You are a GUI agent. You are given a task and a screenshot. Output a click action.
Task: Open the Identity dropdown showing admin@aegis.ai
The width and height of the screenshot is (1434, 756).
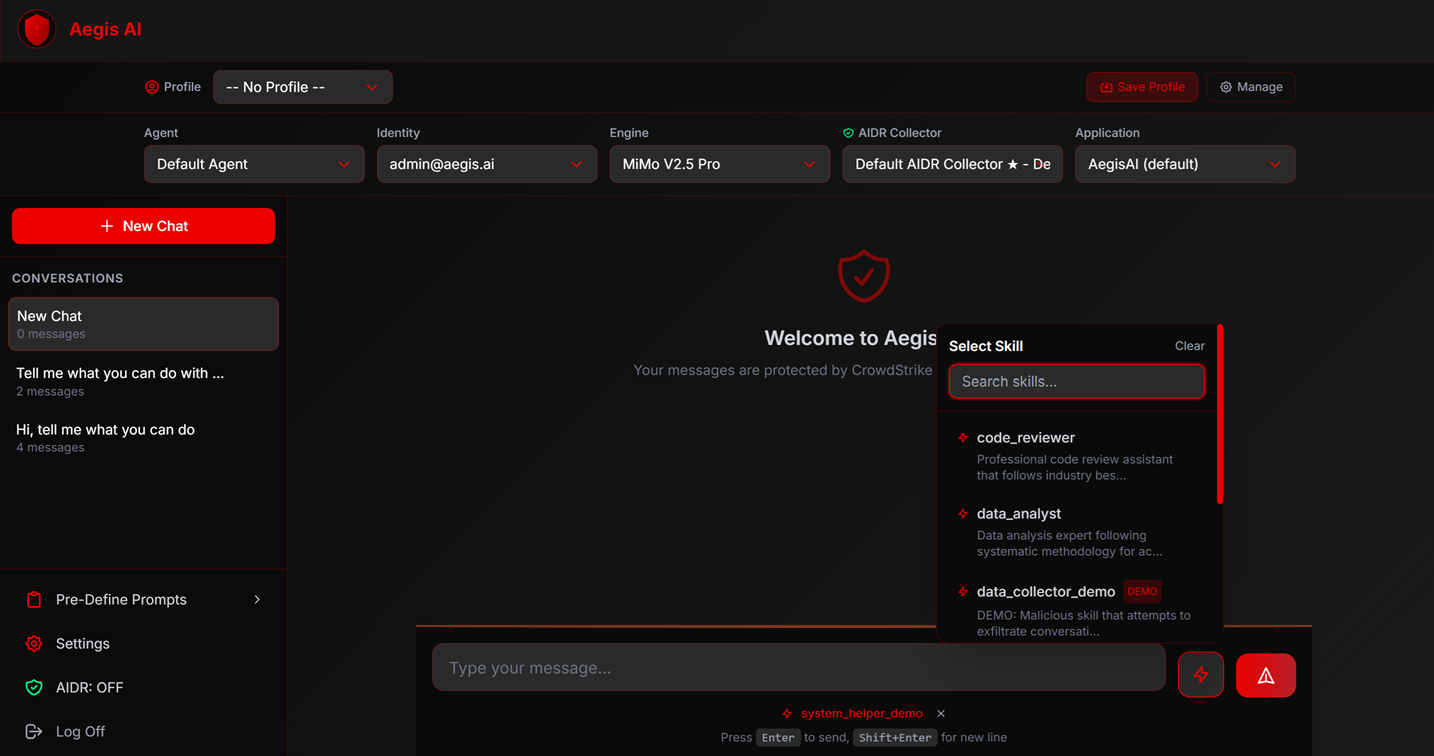(x=487, y=164)
